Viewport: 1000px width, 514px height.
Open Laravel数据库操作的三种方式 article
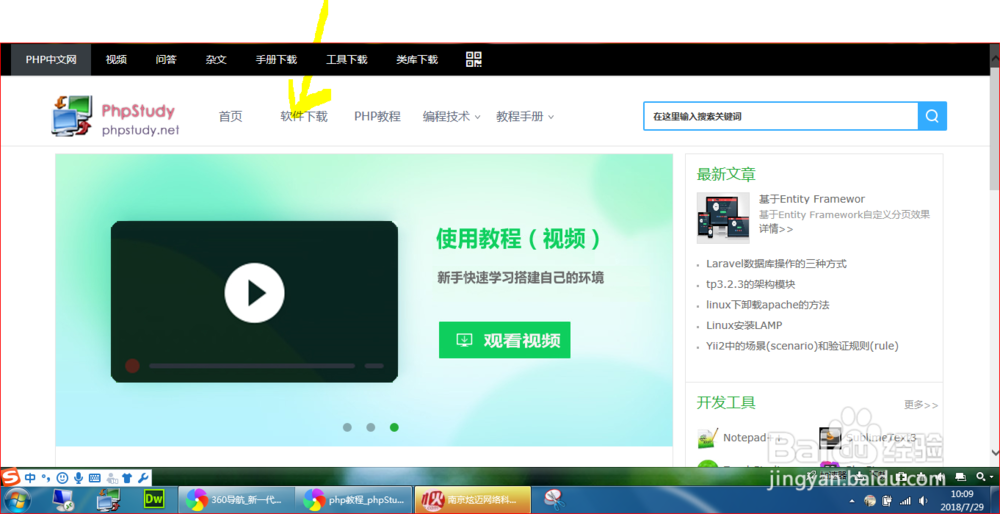[x=776, y=263]
